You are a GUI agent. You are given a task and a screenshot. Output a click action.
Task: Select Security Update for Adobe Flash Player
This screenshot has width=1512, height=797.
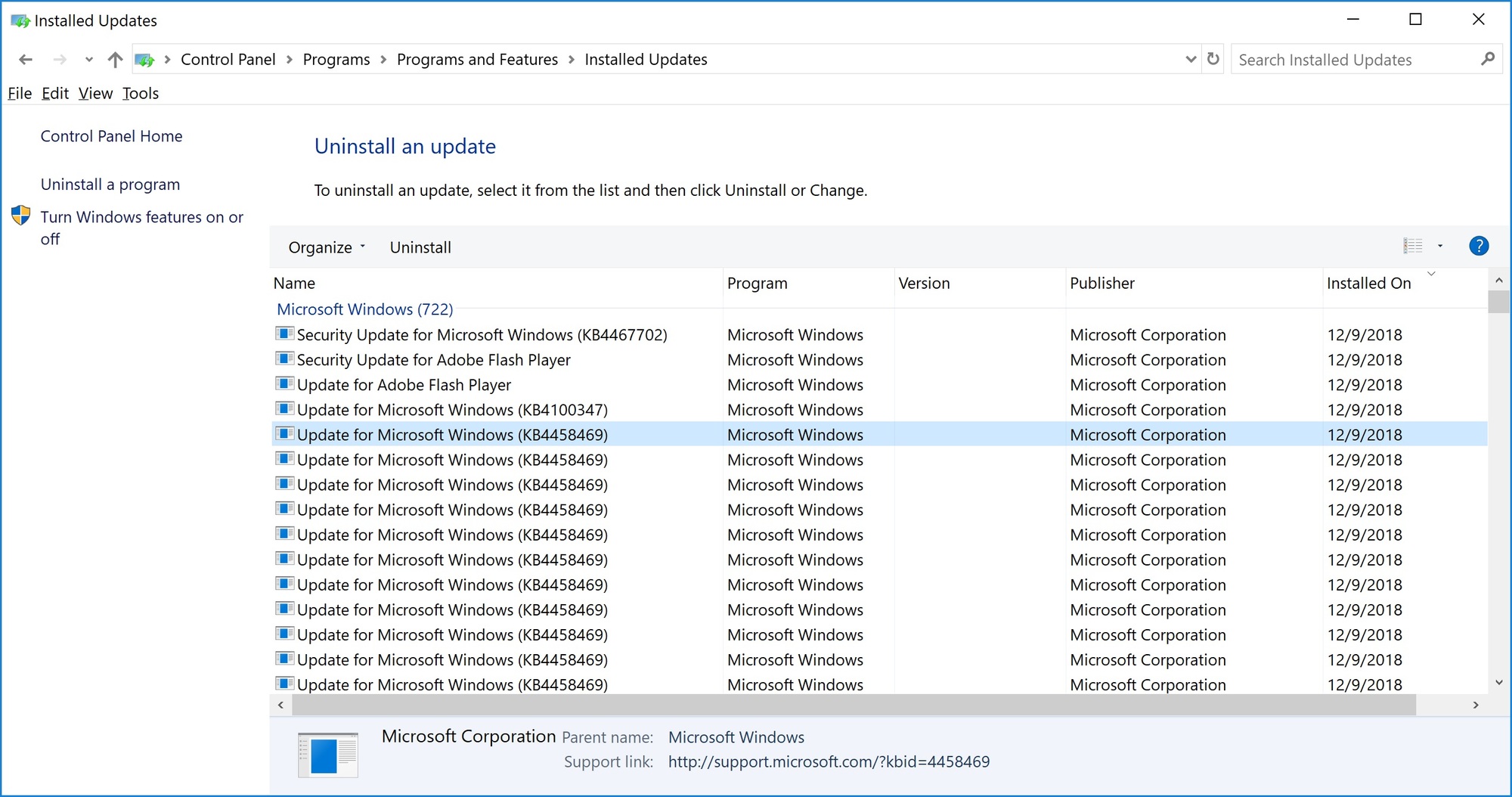[878, 360]
